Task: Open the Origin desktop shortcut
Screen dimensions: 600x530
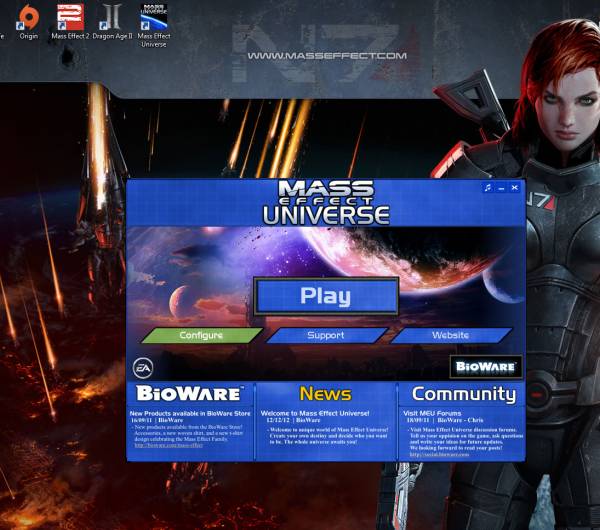Action: 29,22
